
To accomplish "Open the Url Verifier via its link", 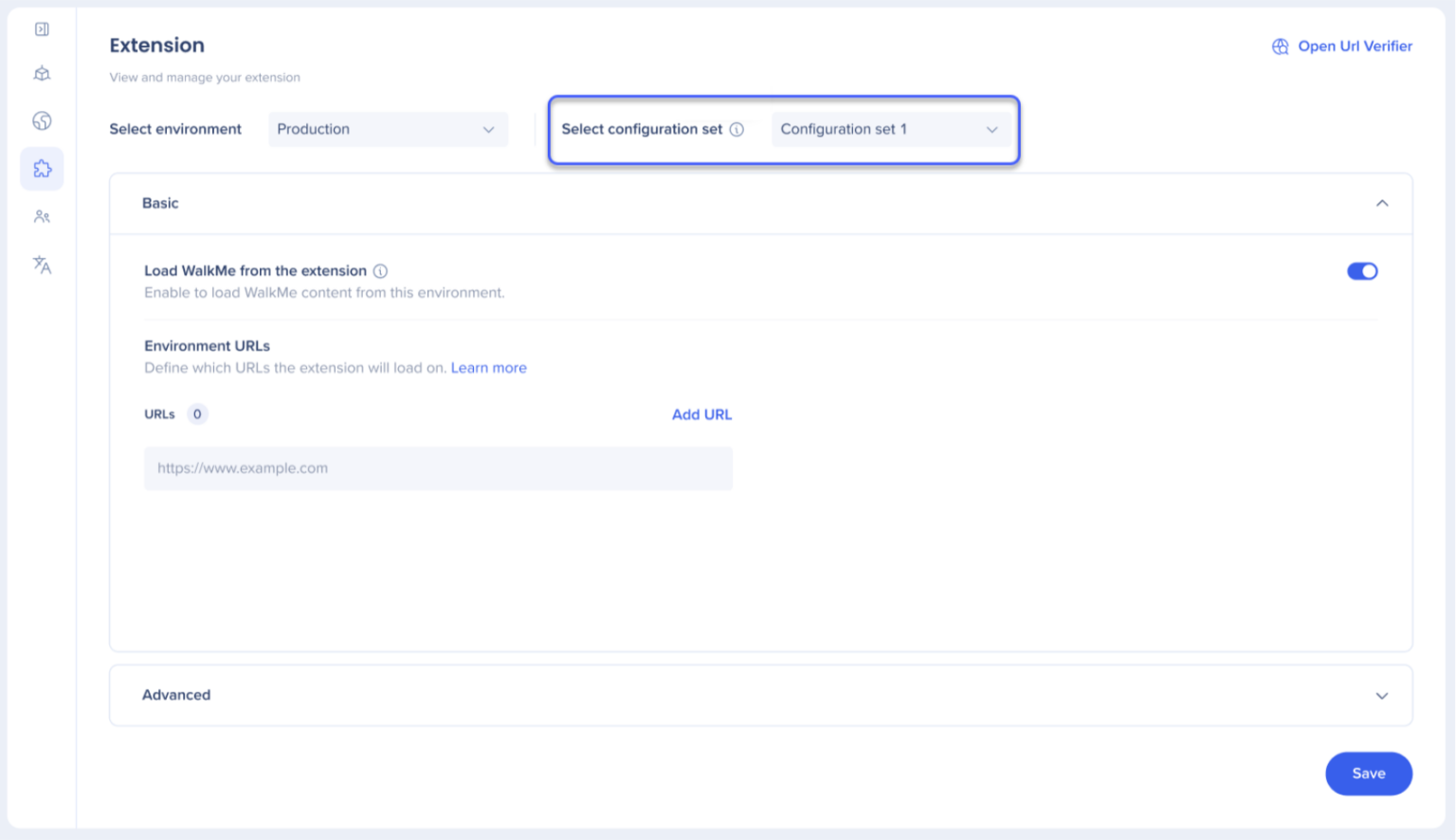I will click(x=1355, y=46).
